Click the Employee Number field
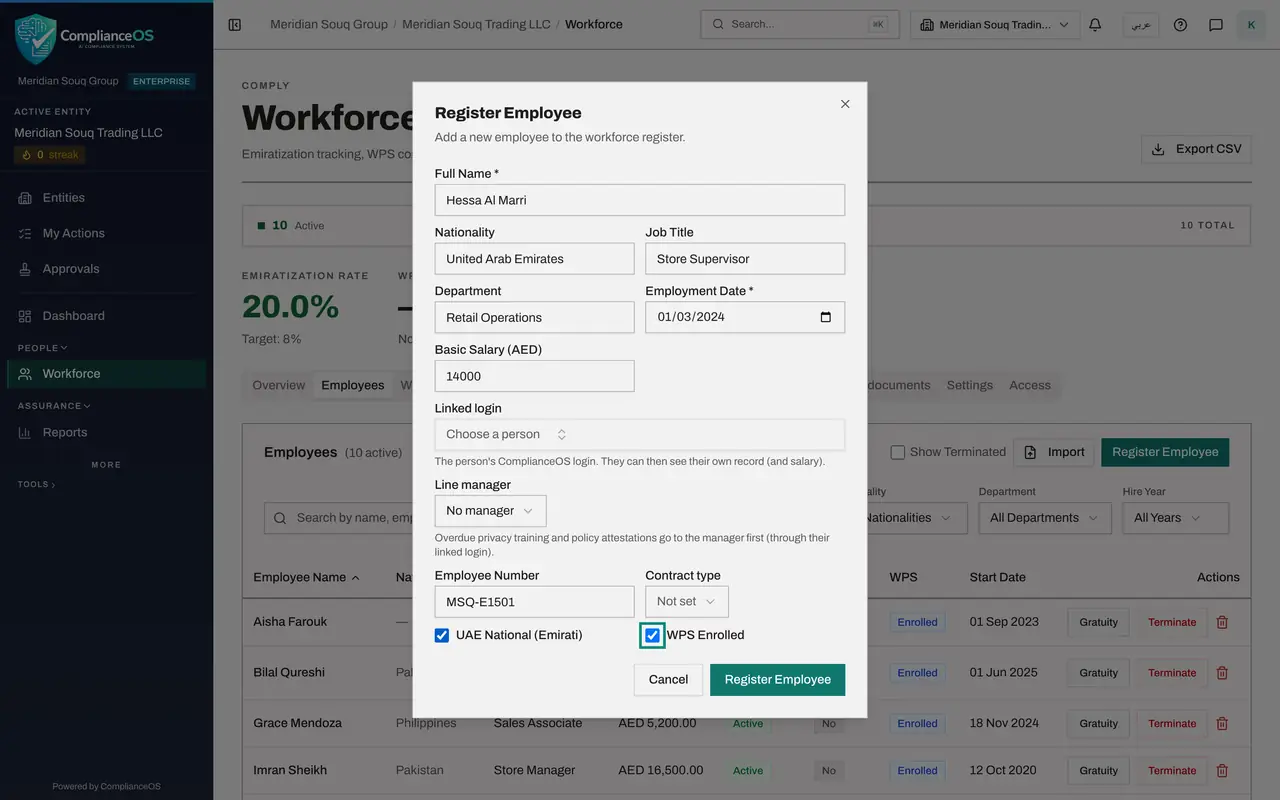 (x=535, y=601)
